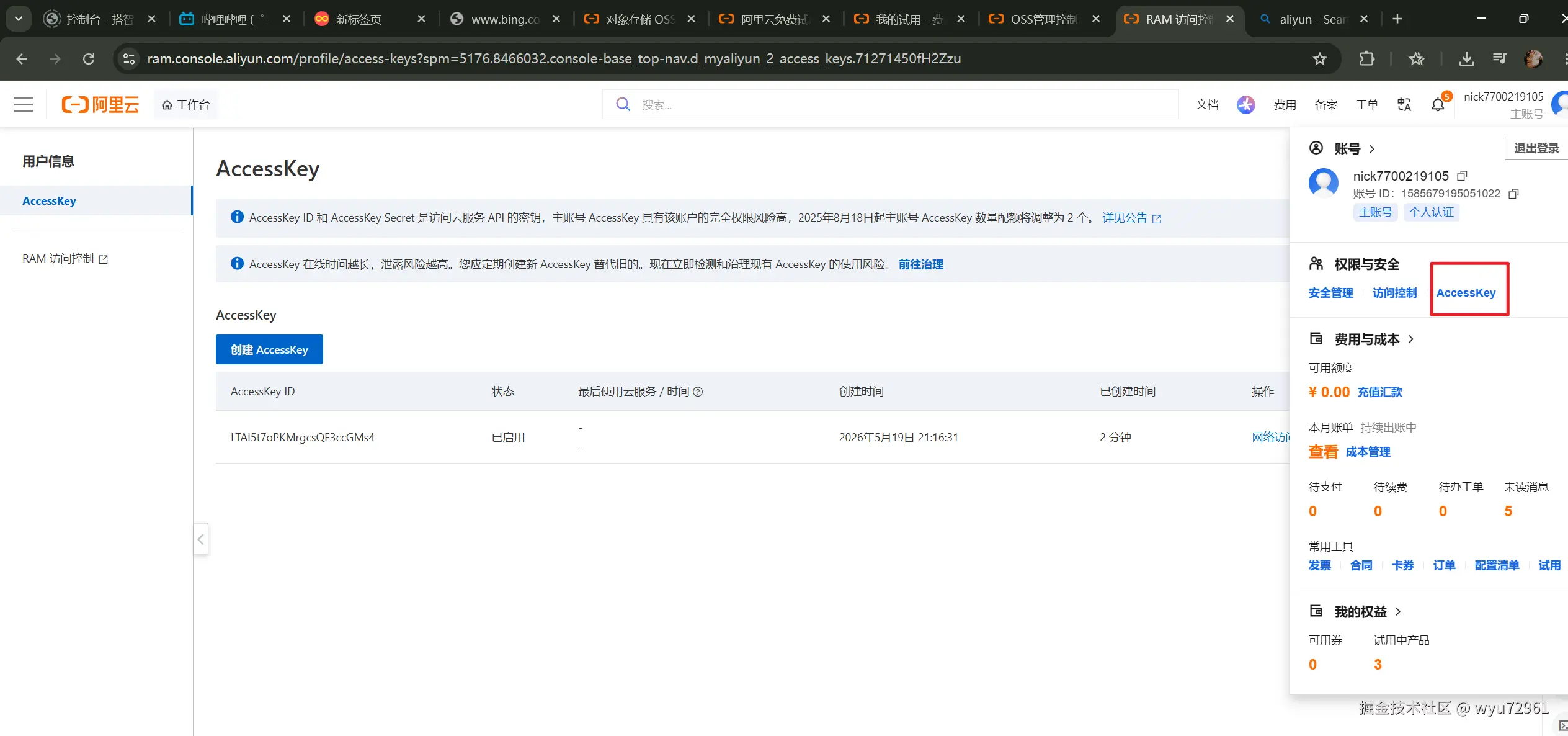Open 访问控制 in the account panel
1568x736 pixels.
point(1394,293)
